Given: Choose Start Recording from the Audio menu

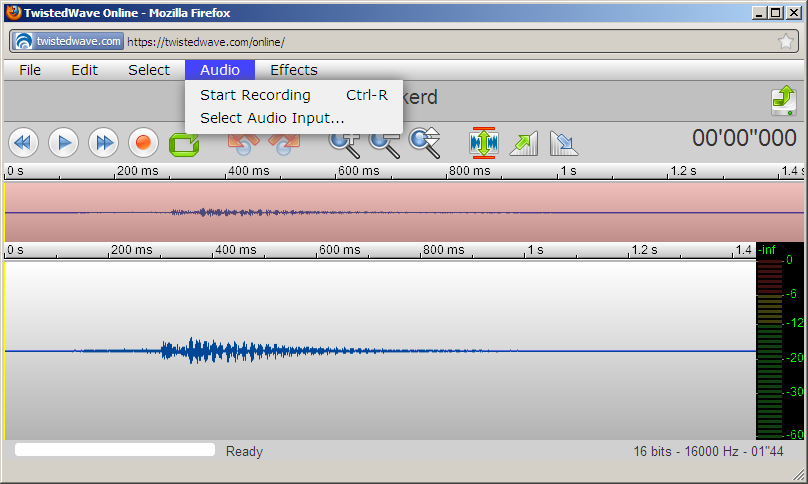Looking at the screenshot, I should 294,95.
